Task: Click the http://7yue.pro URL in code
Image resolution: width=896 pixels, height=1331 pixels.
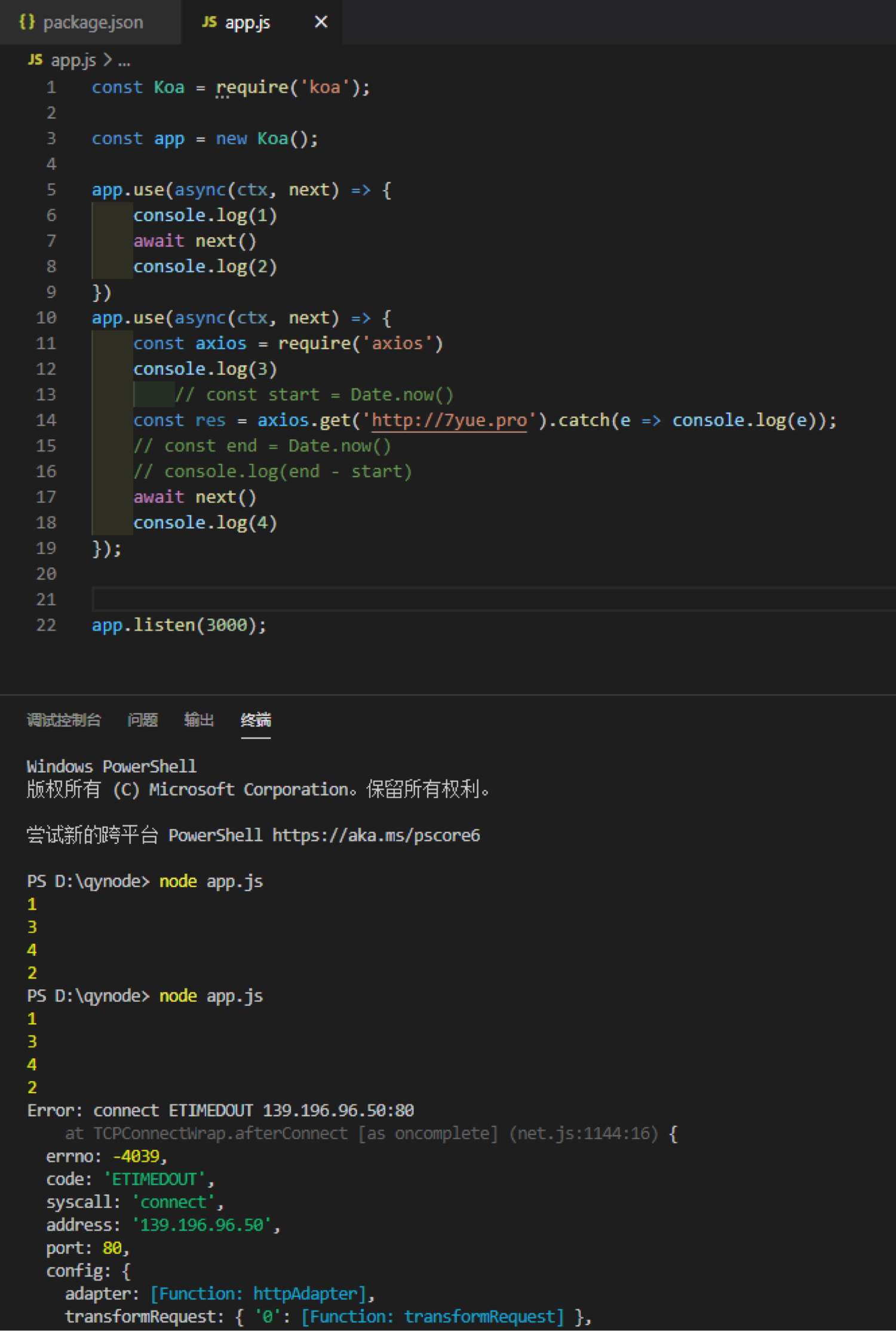Action: [449, 420]
